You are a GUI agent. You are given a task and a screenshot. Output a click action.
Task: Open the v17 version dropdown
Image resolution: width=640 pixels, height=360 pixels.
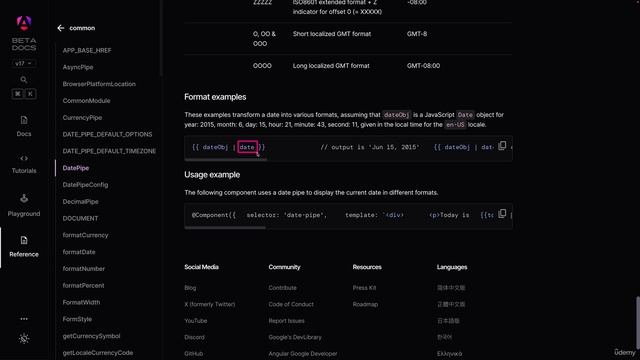(24, 63)
